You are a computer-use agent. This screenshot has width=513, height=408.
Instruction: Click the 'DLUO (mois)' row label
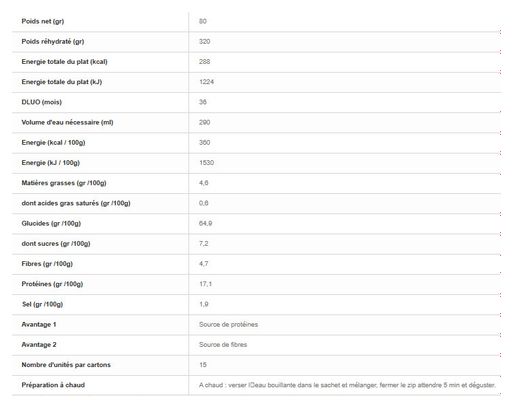click(42, 102)
